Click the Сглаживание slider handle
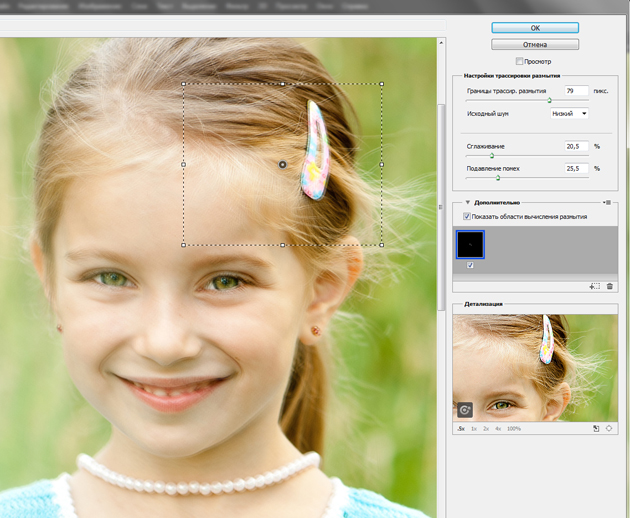 492,156
